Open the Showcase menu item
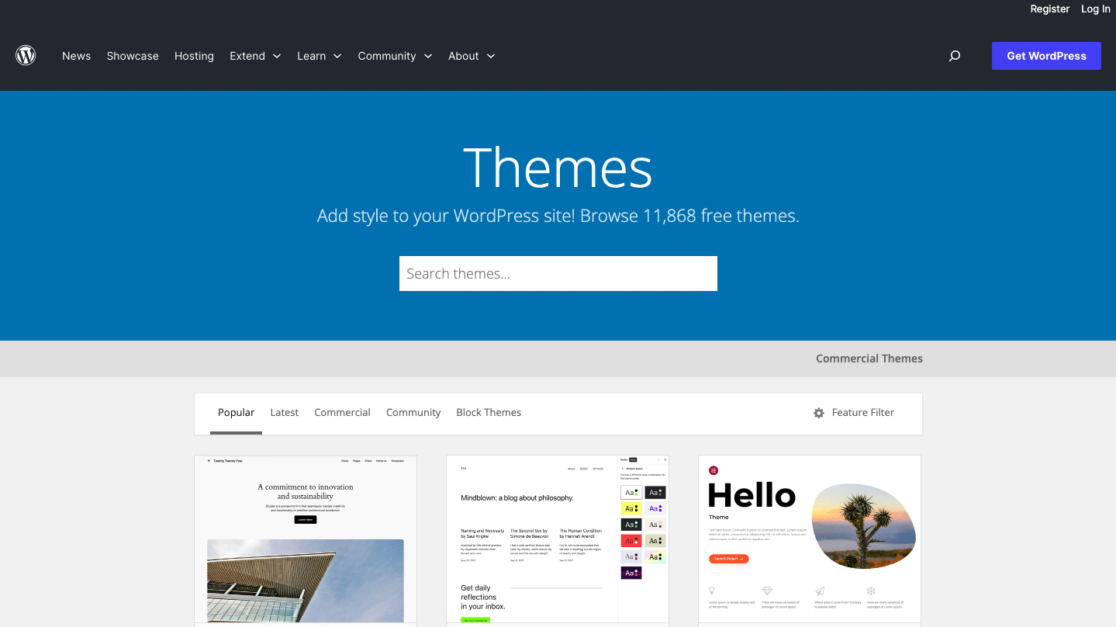The height and width of the screenshot is (627, 1116). [x=132, y=56]
